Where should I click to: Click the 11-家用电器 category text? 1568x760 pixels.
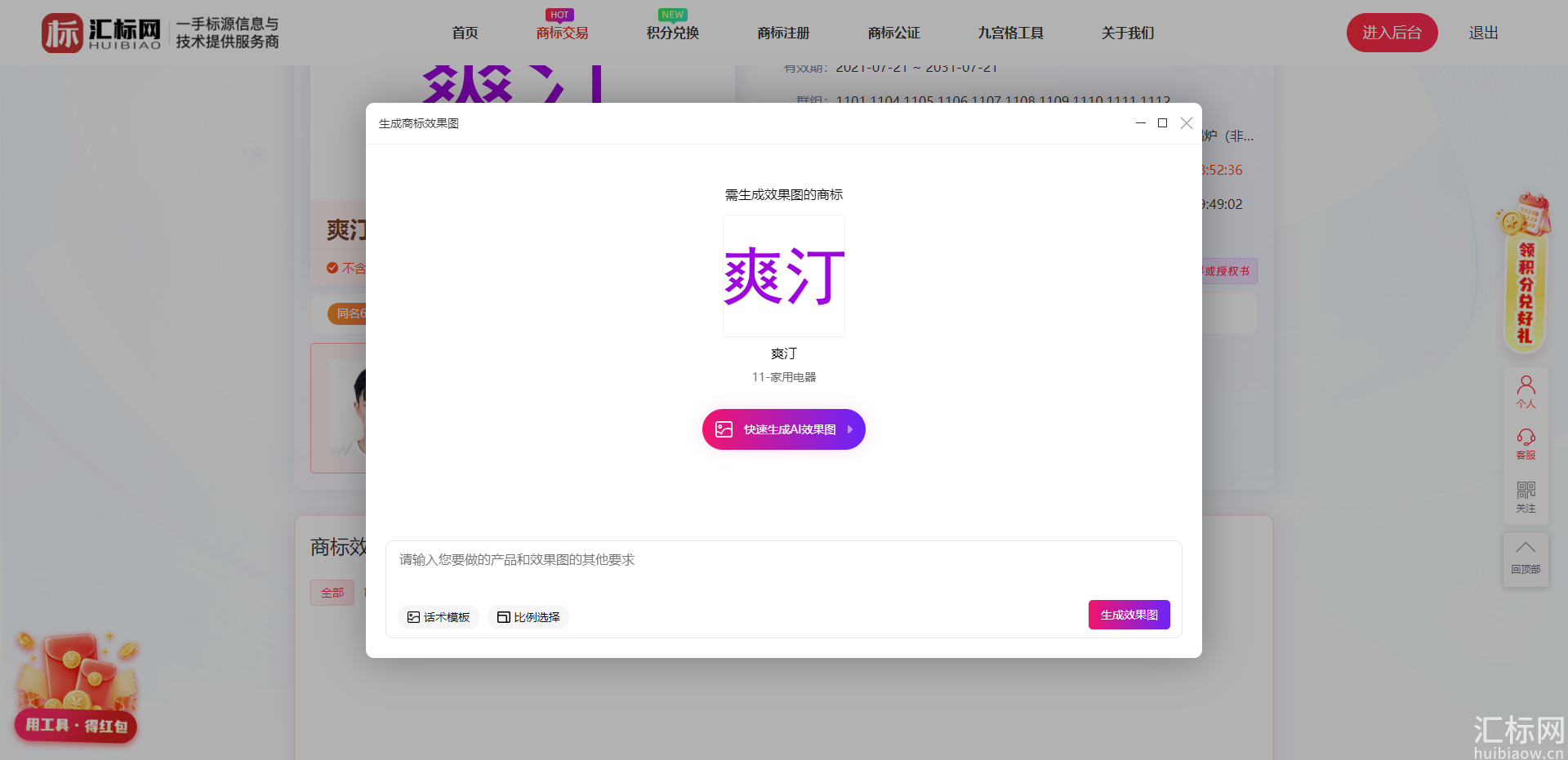tap(784, 377)
